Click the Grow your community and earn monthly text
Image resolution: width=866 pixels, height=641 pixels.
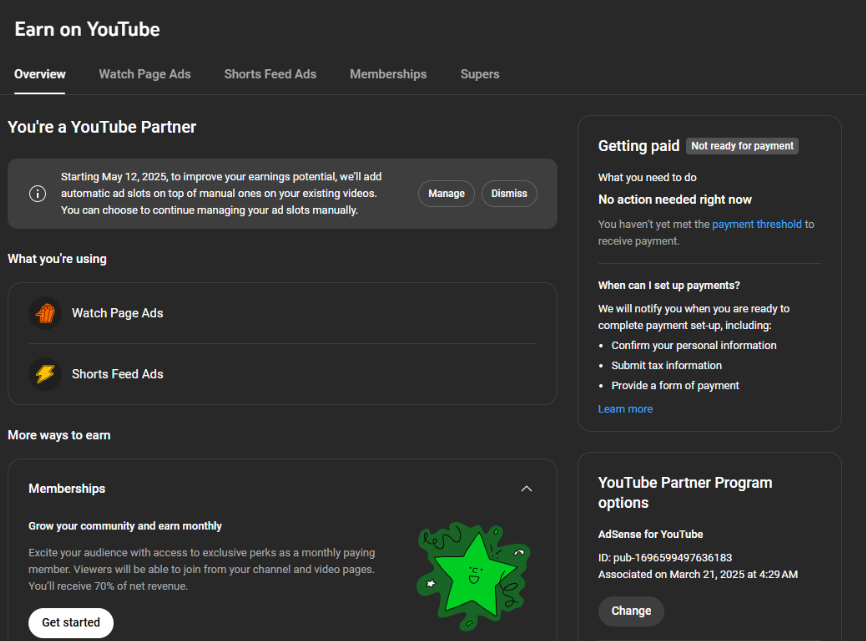click(x=125, y=526)
